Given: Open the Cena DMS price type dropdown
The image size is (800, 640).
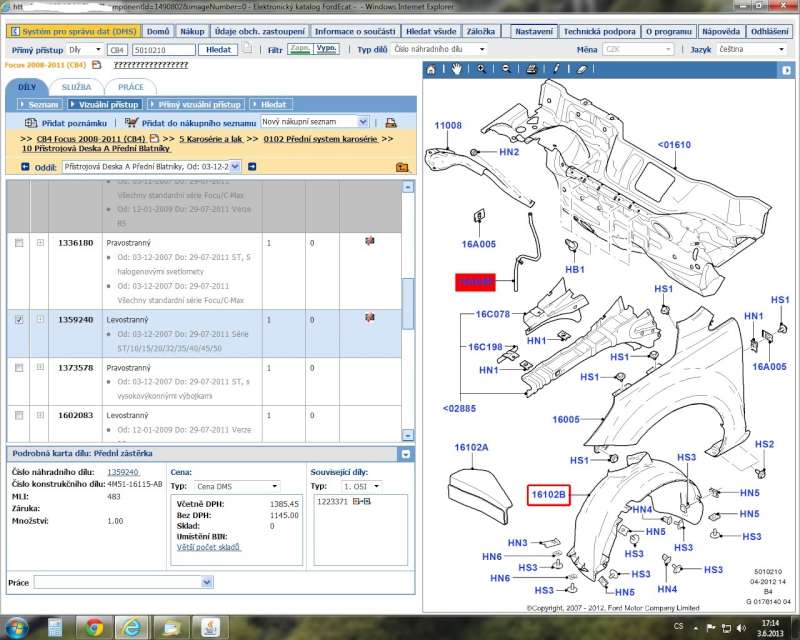Looking at the screenshot, I should tap(274, 486).
